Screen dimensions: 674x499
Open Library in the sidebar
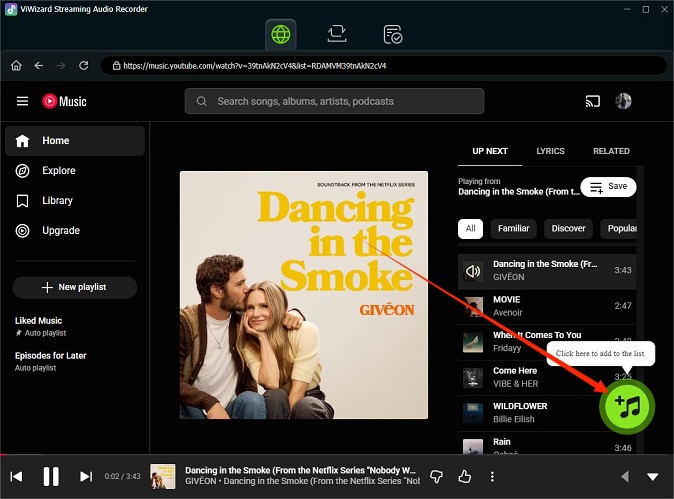(x=75, y=201)
